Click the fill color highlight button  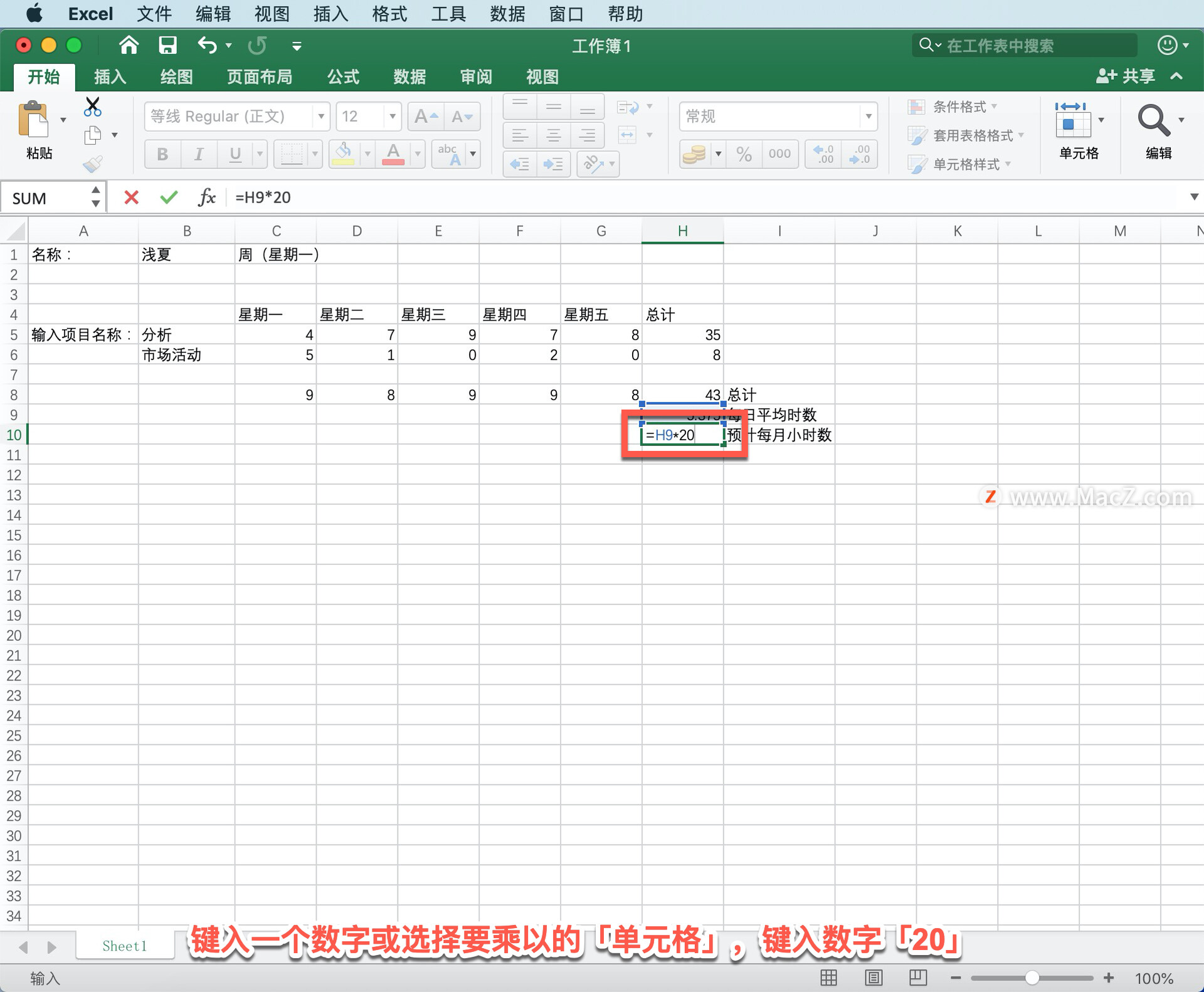(x=343, y=154)
